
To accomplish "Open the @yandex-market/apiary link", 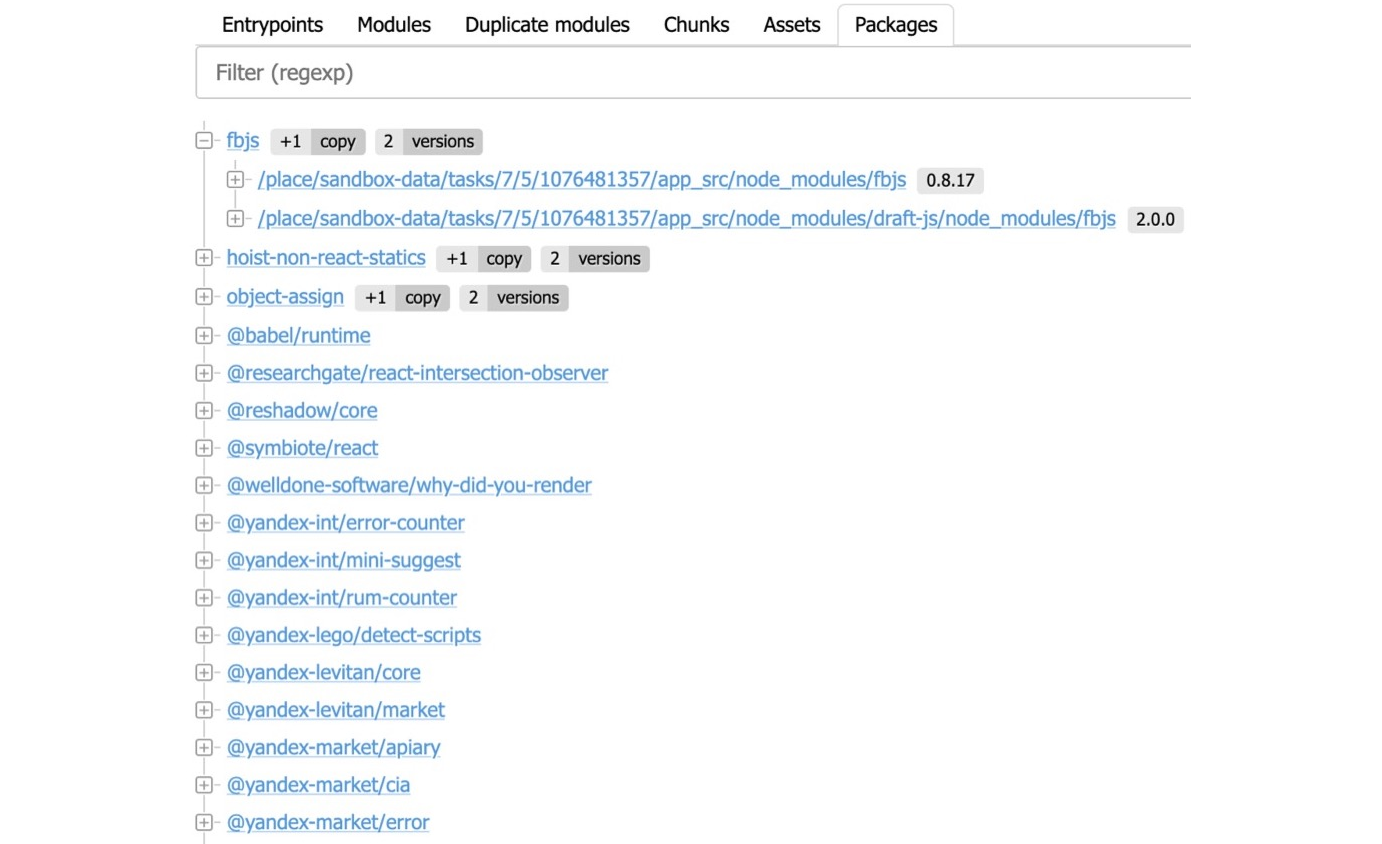I will [334, 748].
